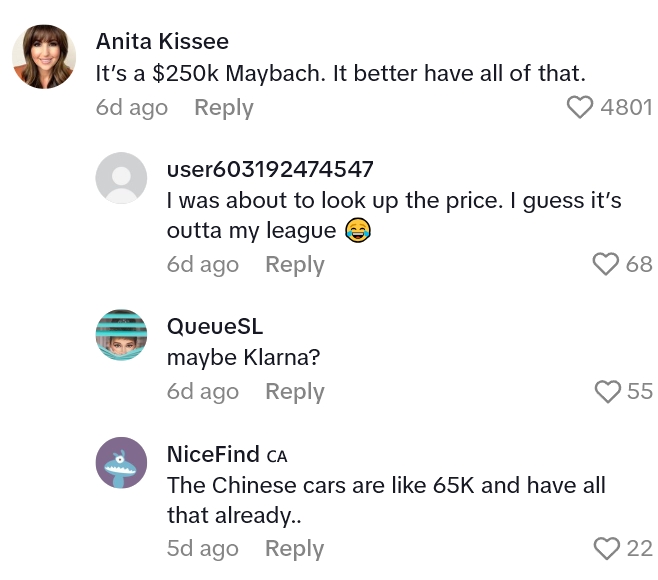The image size is (658, 580).
Task: Open Anita Kissee's profile picture
Action: pyautogui.click(x=44, y=57)
